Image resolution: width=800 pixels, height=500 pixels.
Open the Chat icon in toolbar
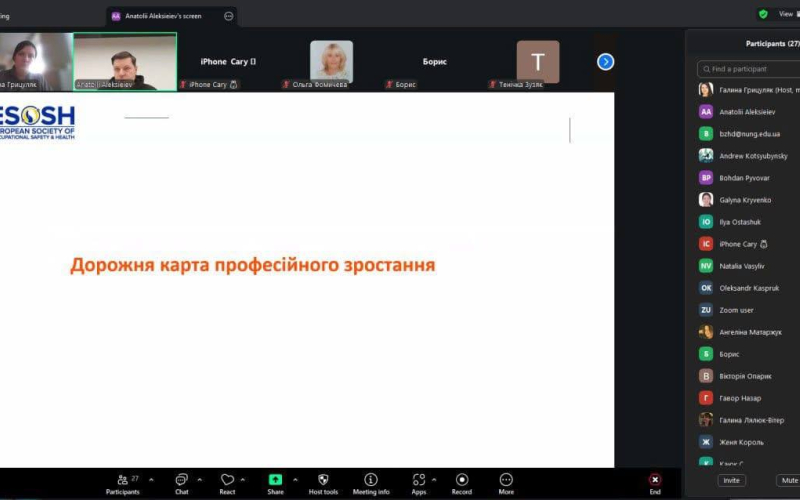181,480
